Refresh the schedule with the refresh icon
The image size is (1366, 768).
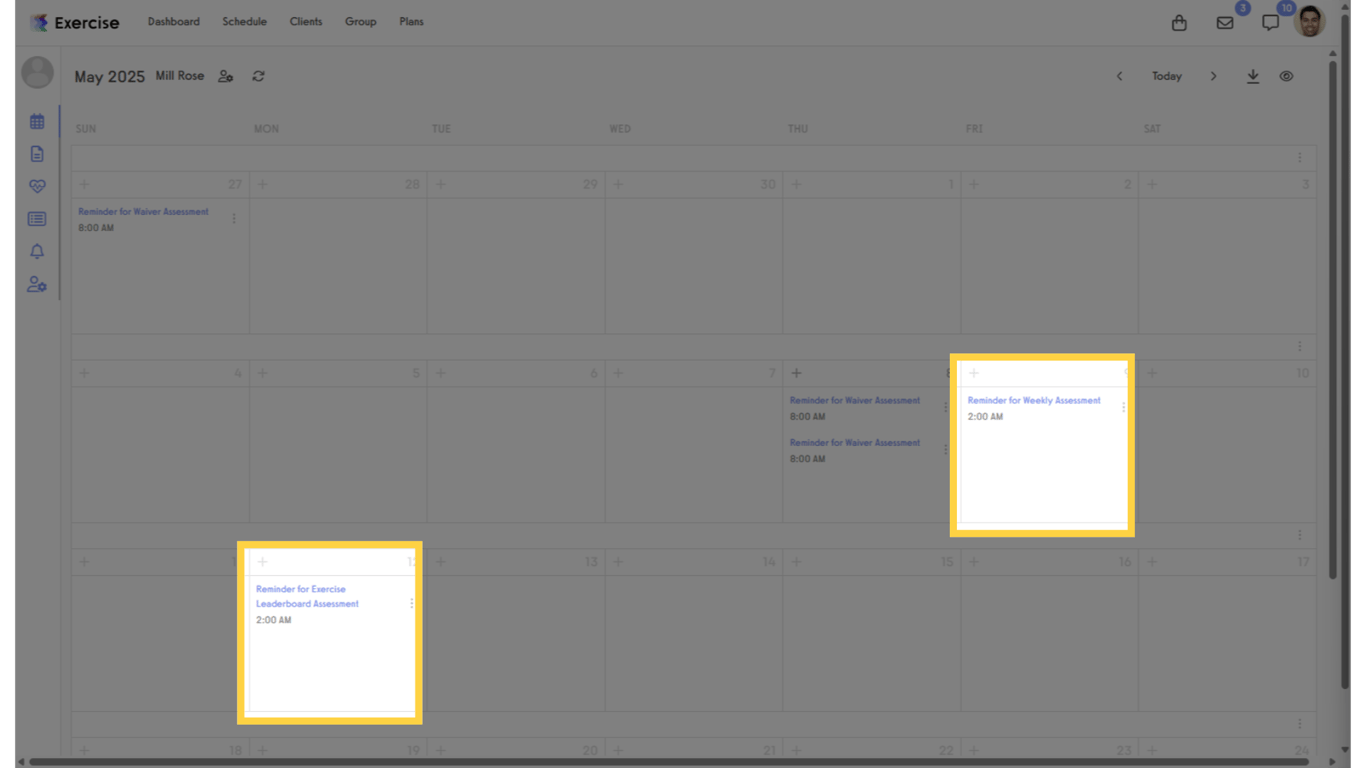click(258, 75)
